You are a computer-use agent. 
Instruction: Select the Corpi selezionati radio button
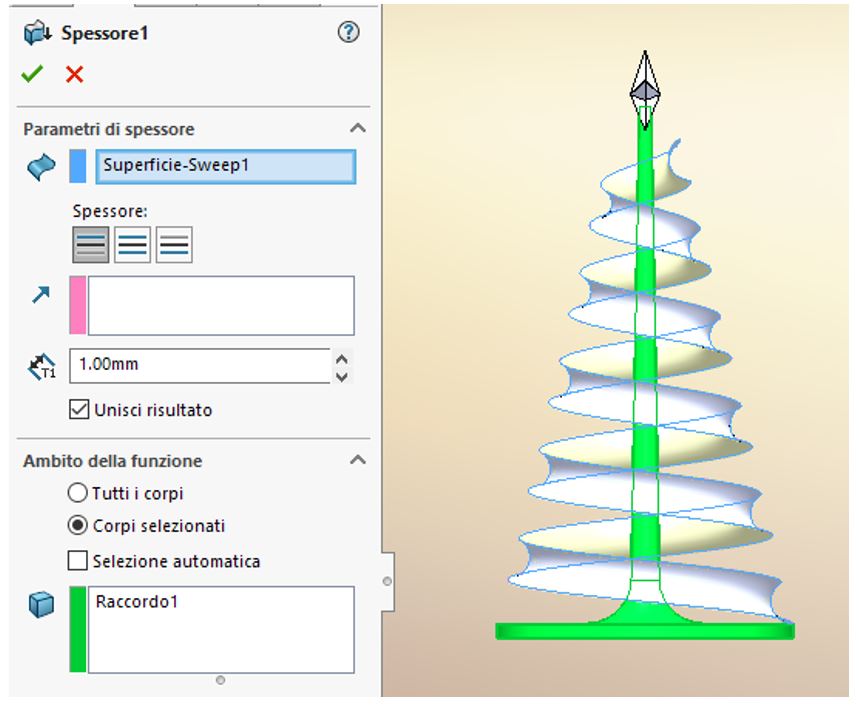pos(77,525)
